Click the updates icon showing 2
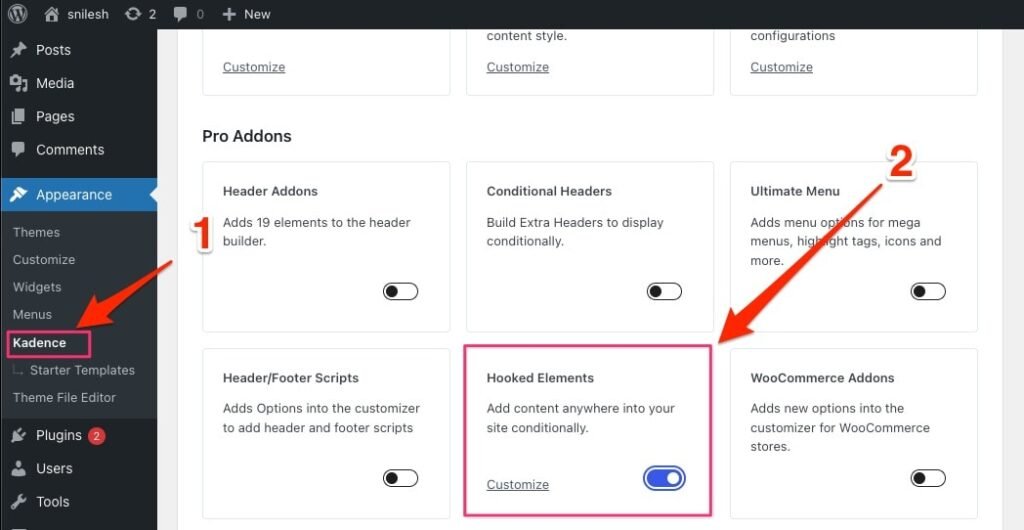The image size is (1024, 530). click(x=133, y=14)
